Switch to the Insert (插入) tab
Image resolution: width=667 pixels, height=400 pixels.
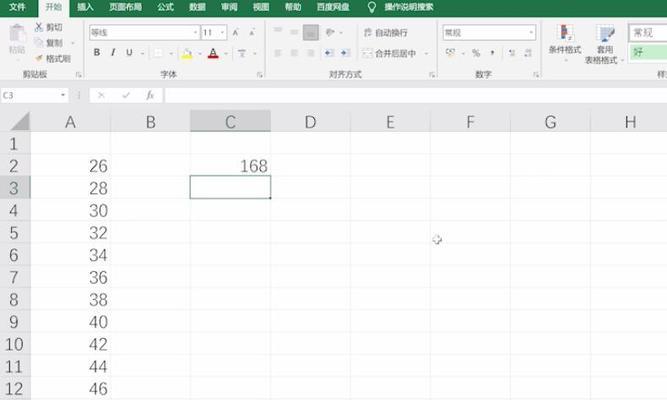[x=85, y=7]
